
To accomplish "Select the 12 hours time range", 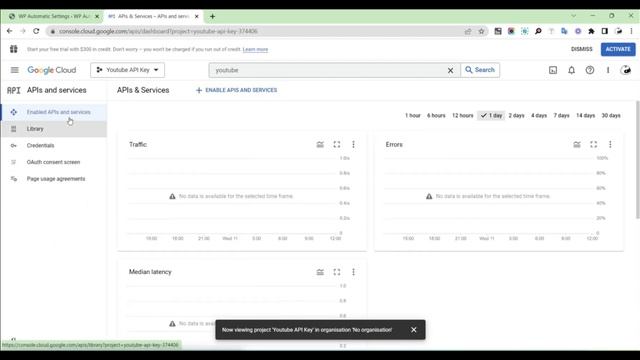I will coord(462,116).
